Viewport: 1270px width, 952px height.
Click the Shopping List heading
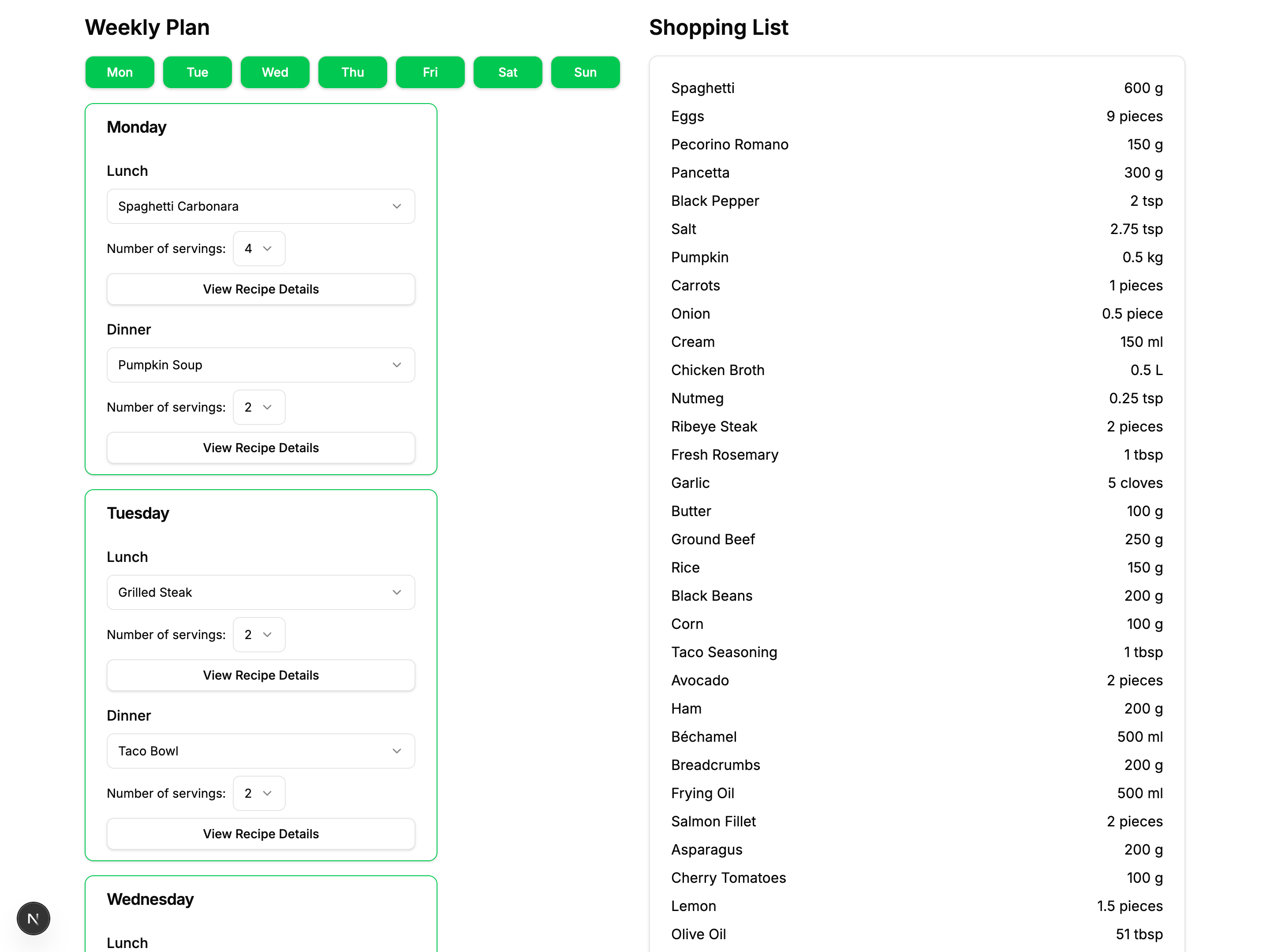pos(718,27)
